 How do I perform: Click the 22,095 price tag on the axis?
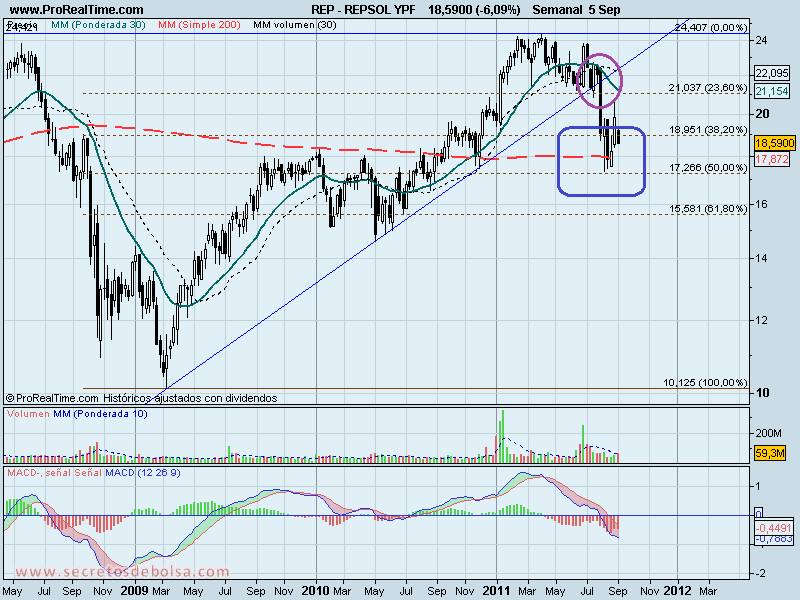[772, 73]
